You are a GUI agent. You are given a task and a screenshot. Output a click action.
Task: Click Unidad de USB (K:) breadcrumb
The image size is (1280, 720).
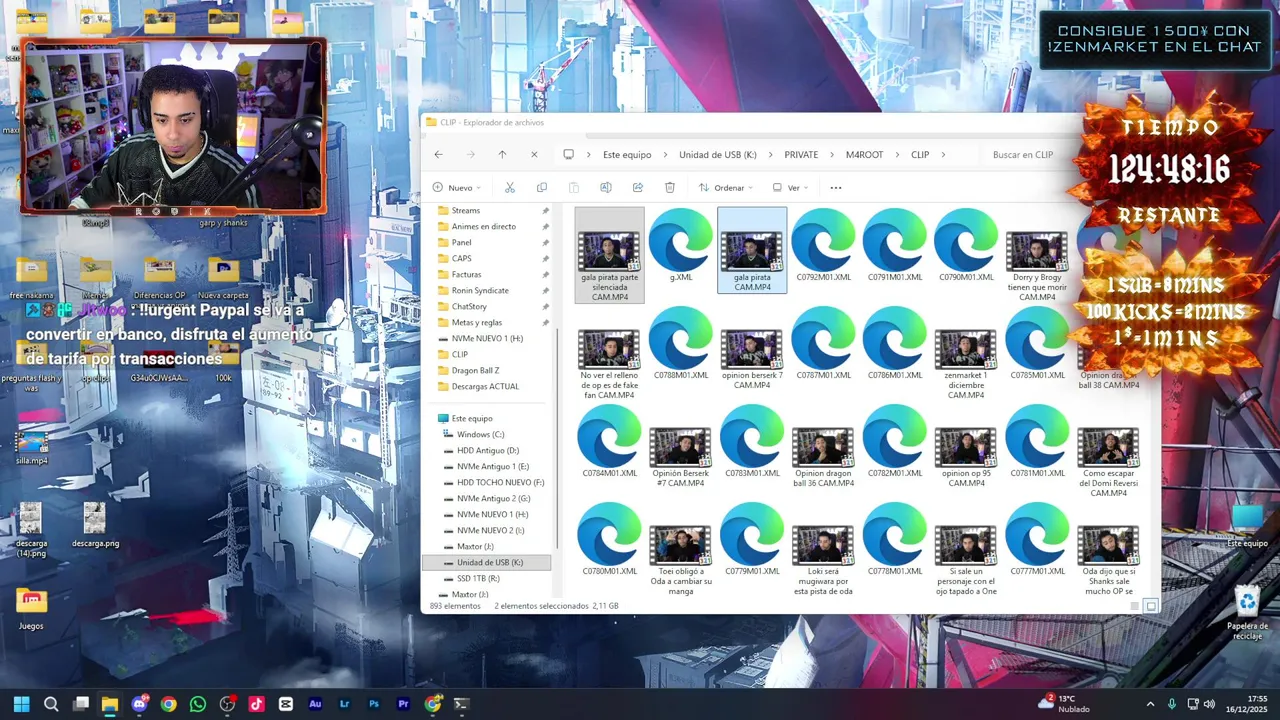(x=718, y=155)
